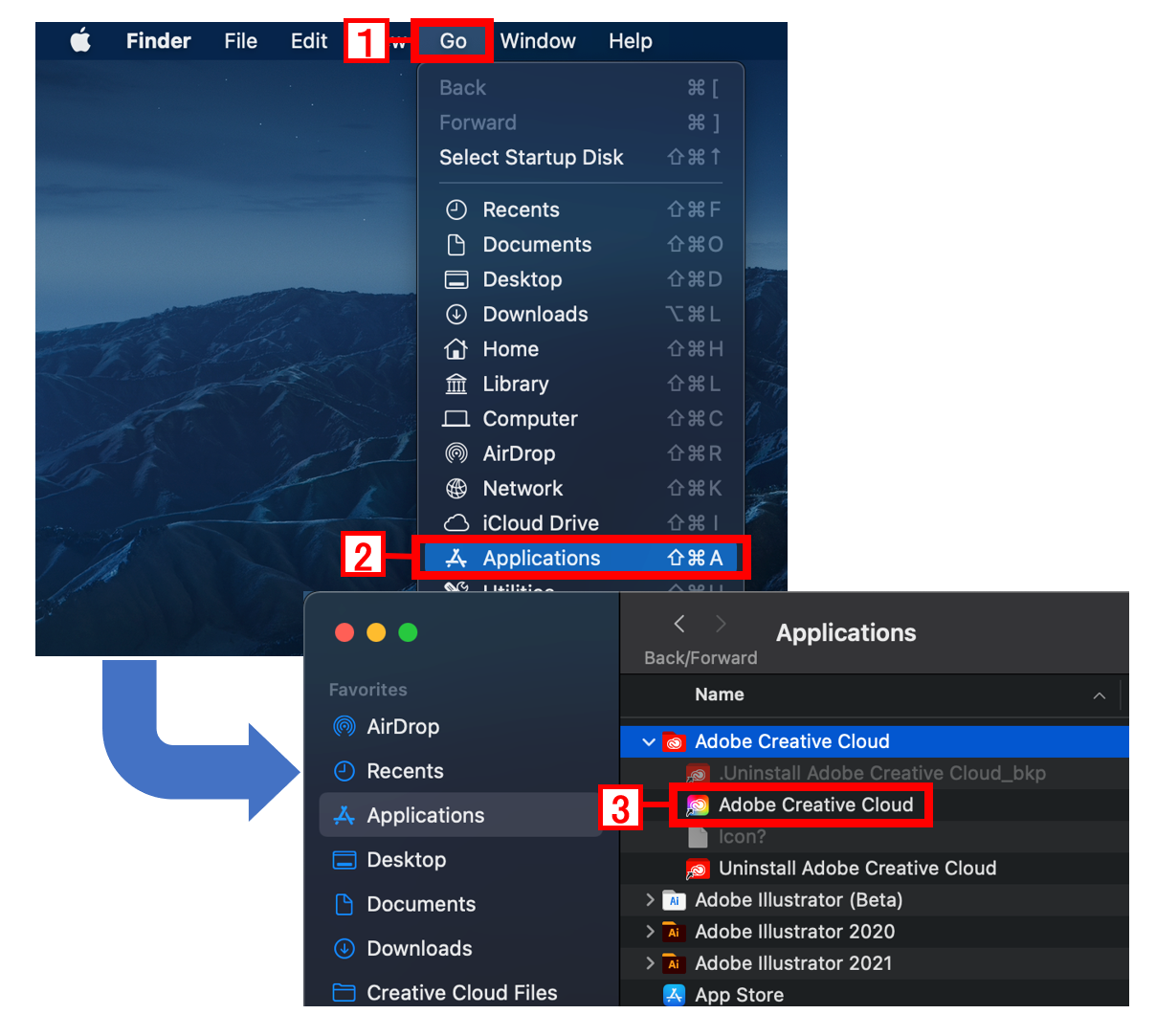Click the Desktop icon in the sidebar
The width and height of the screenshot is (1156, 1036).
click(x=344, y=859)
